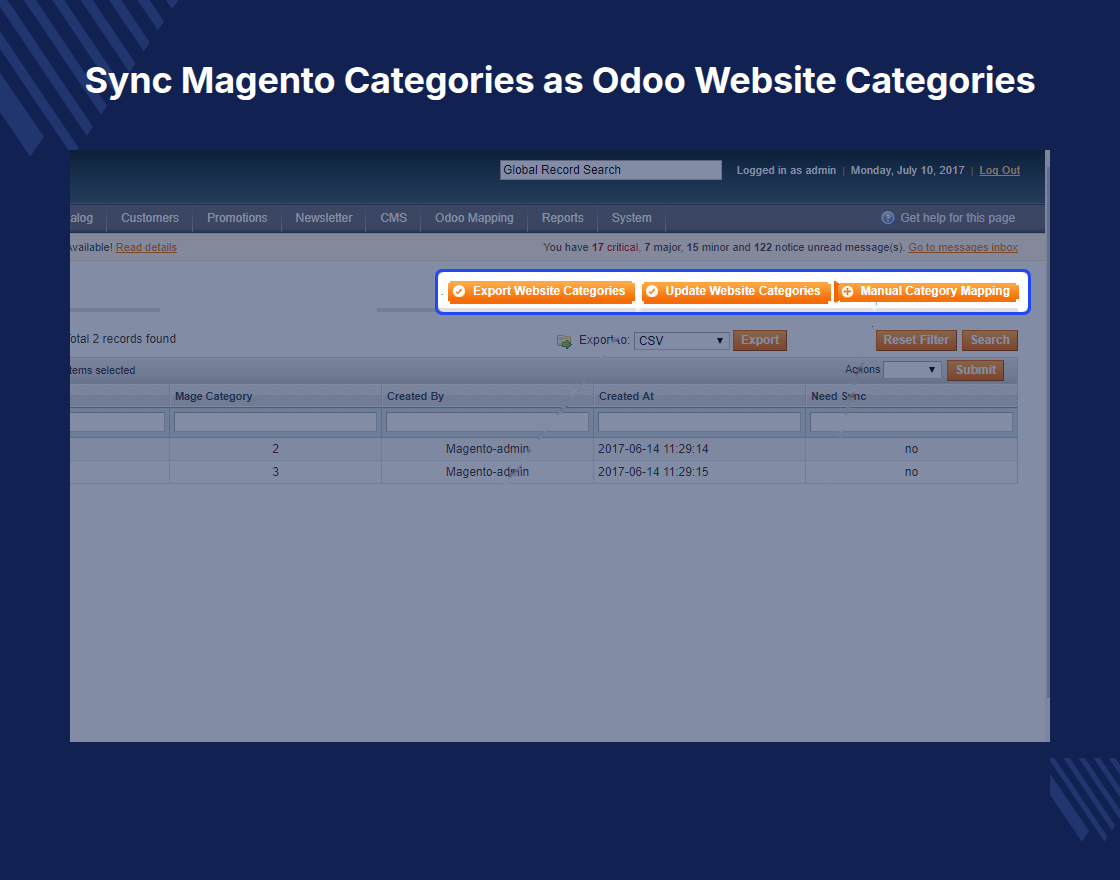Screen dimensions: 1120x880
Task: Select the 2017-06-14 11:29:15 cell
Action: point(699,472)
